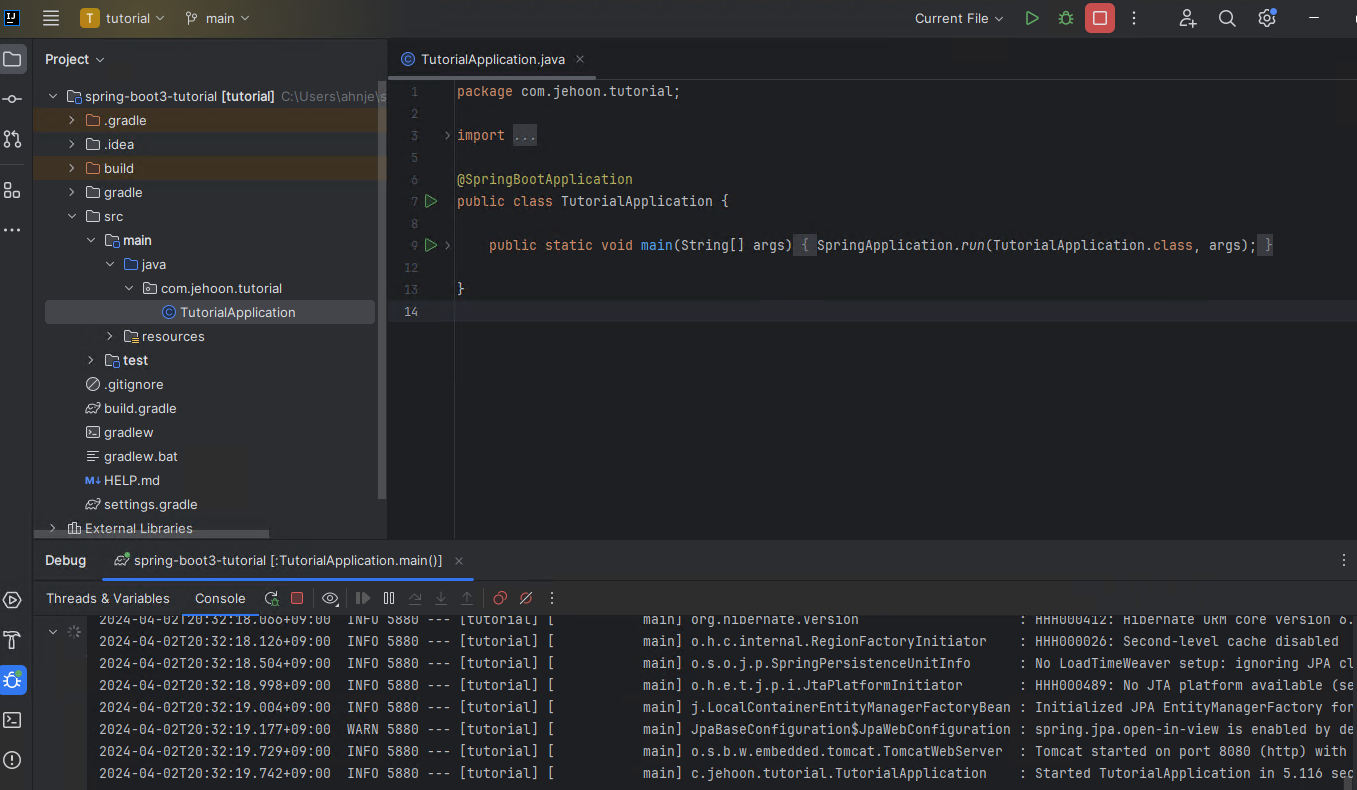Toggle the debugger watch eye icon

pos(330,598)
